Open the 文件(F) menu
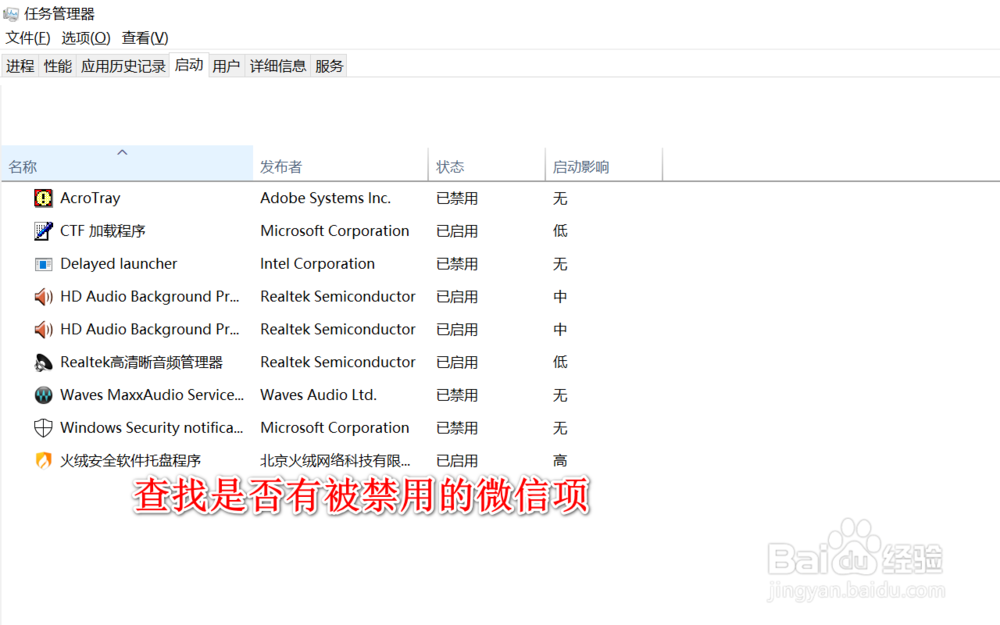Image resolution: width=1000 pixels, height=625 pixels. click(x=28, y=38)
